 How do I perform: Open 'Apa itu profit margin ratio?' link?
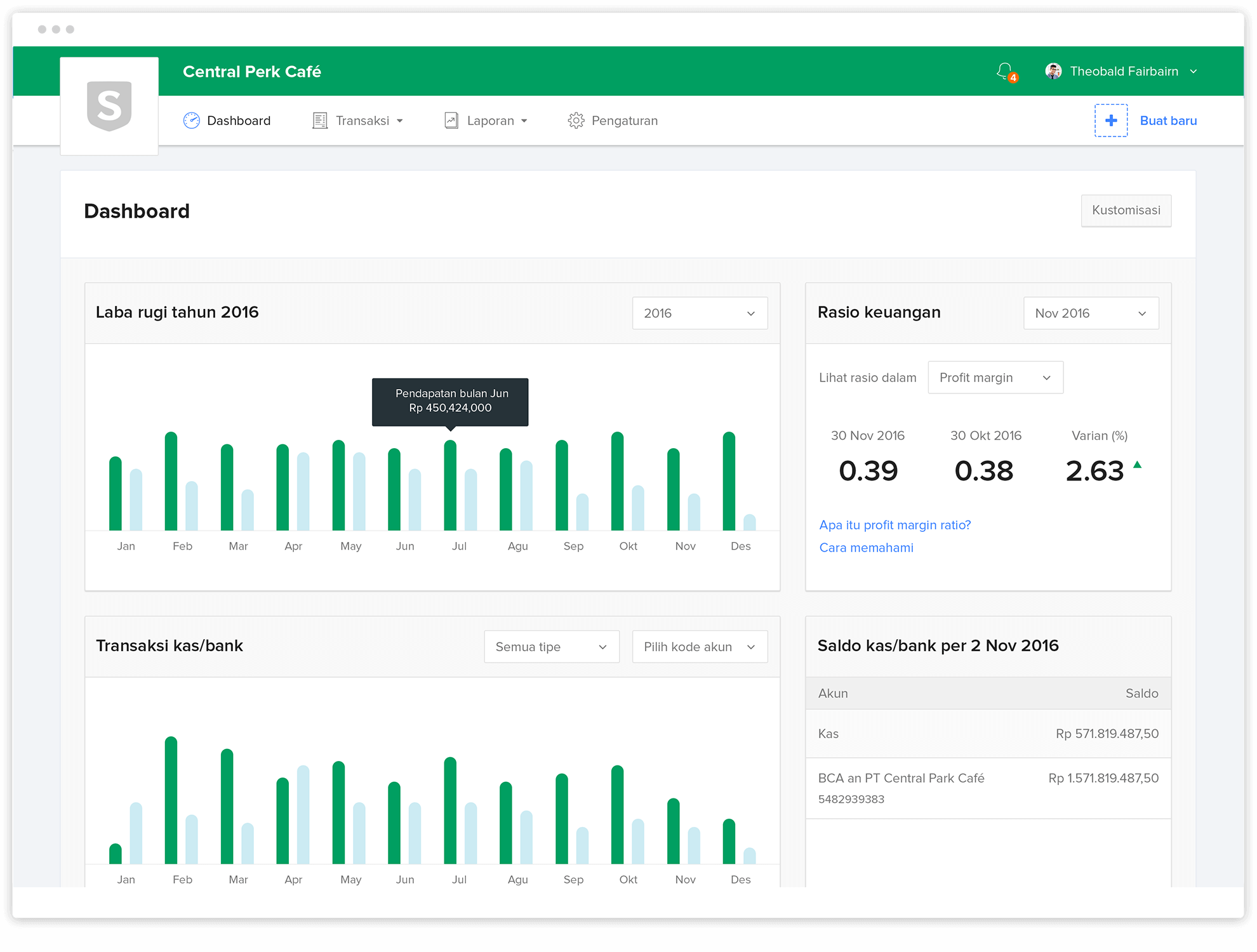pyautogui.click(x=895, y=525)
